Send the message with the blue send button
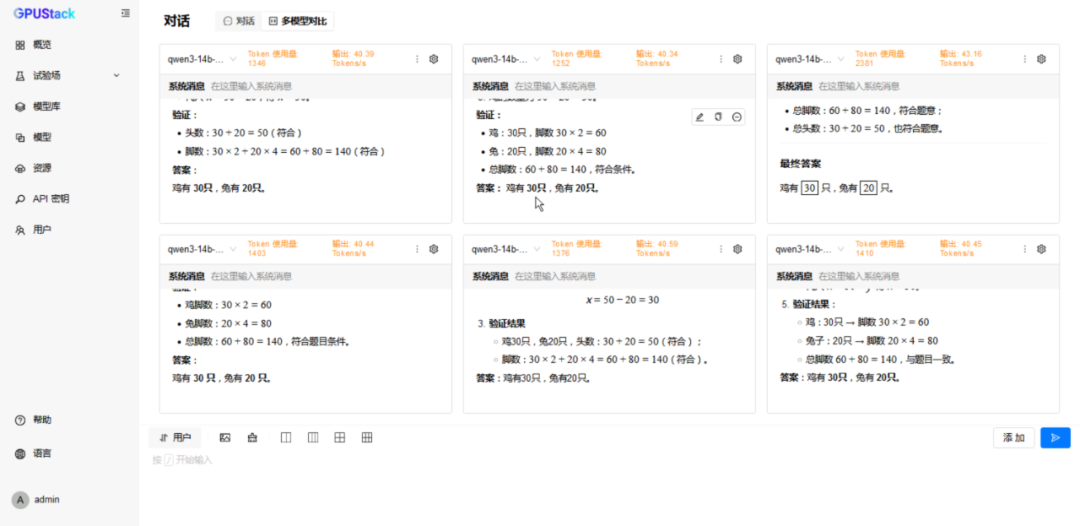Screen dimensions: 1080x526 (1055, 438)
